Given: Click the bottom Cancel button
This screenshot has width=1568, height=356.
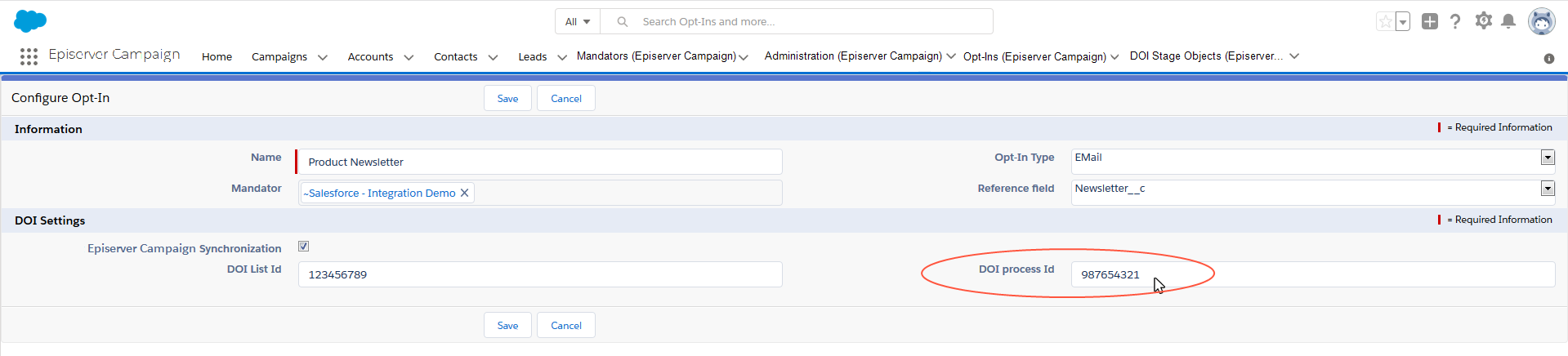Looking at the screenshot, I should tap(566, 326).
